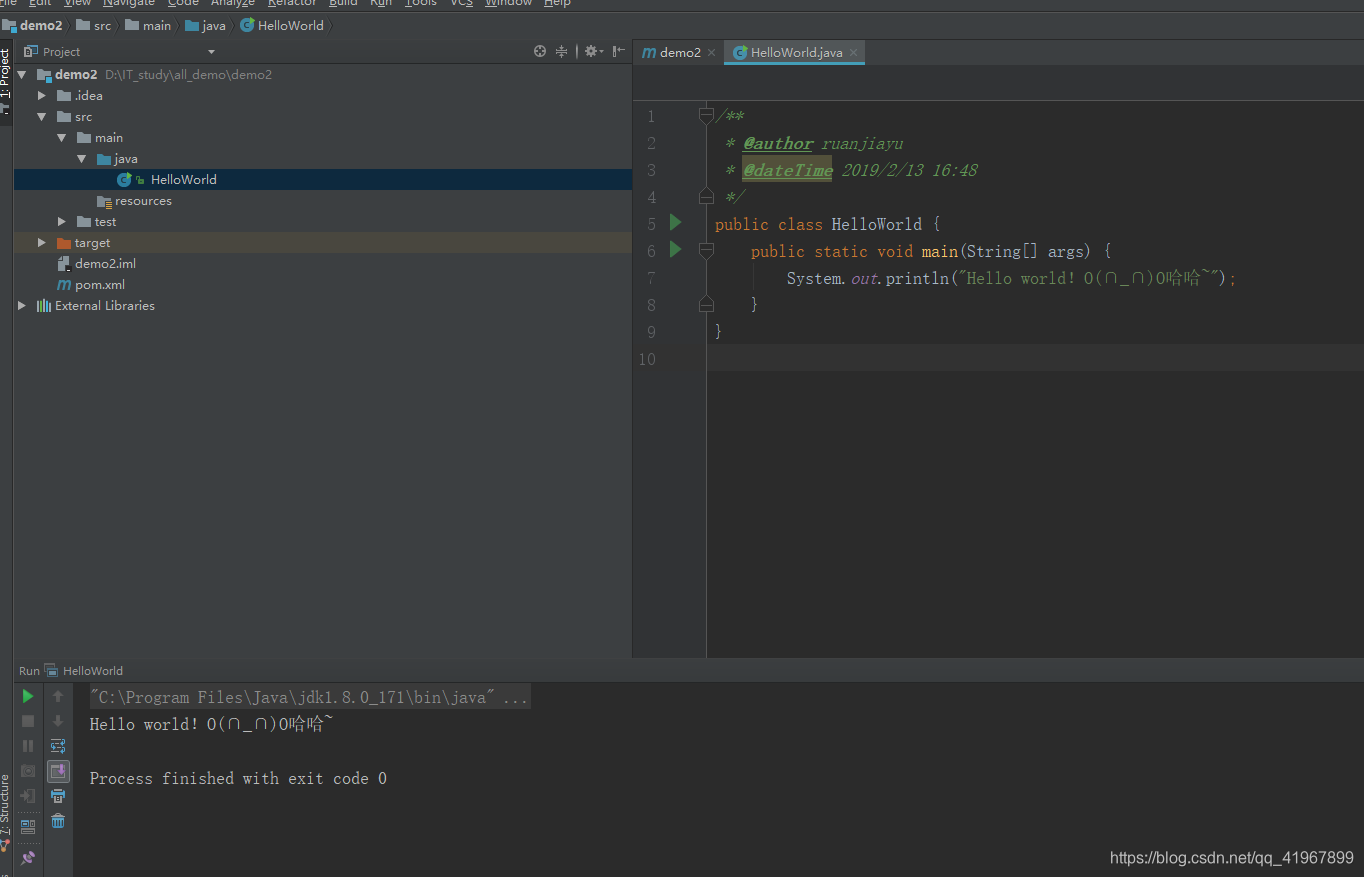Clear console with the trash can icon
This screenshot has width=1364, height=877.
pyautogui.click(x=58, y=821)
